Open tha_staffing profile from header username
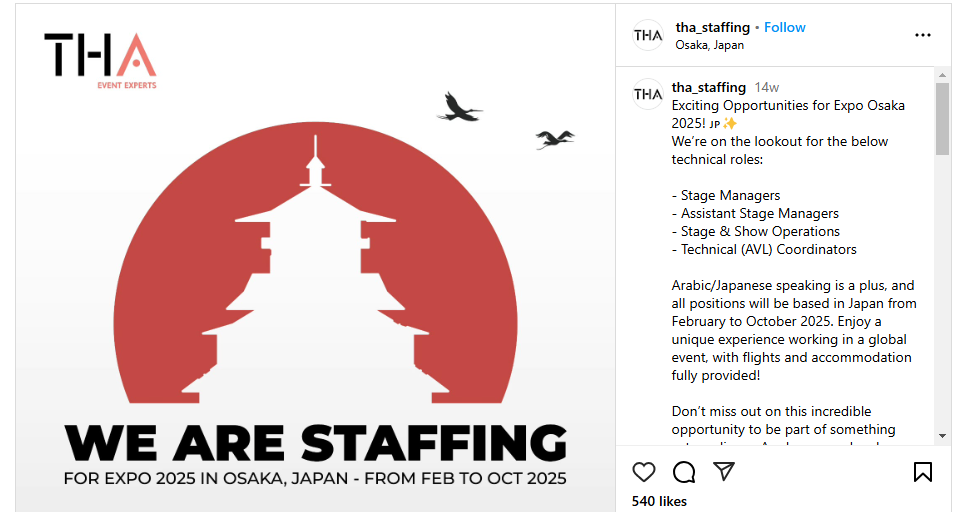Image resolution: width=956 pixels, height=512 pixels. click(711, 27)
